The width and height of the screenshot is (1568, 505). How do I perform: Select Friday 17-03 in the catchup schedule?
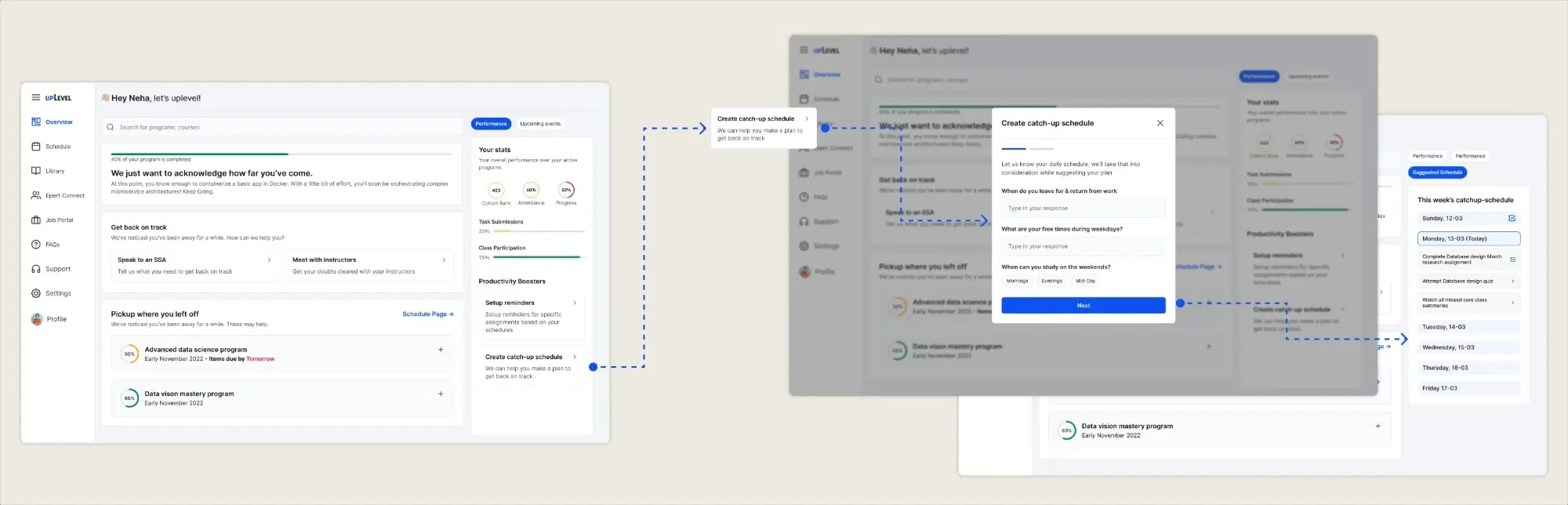click(1469, 388)
